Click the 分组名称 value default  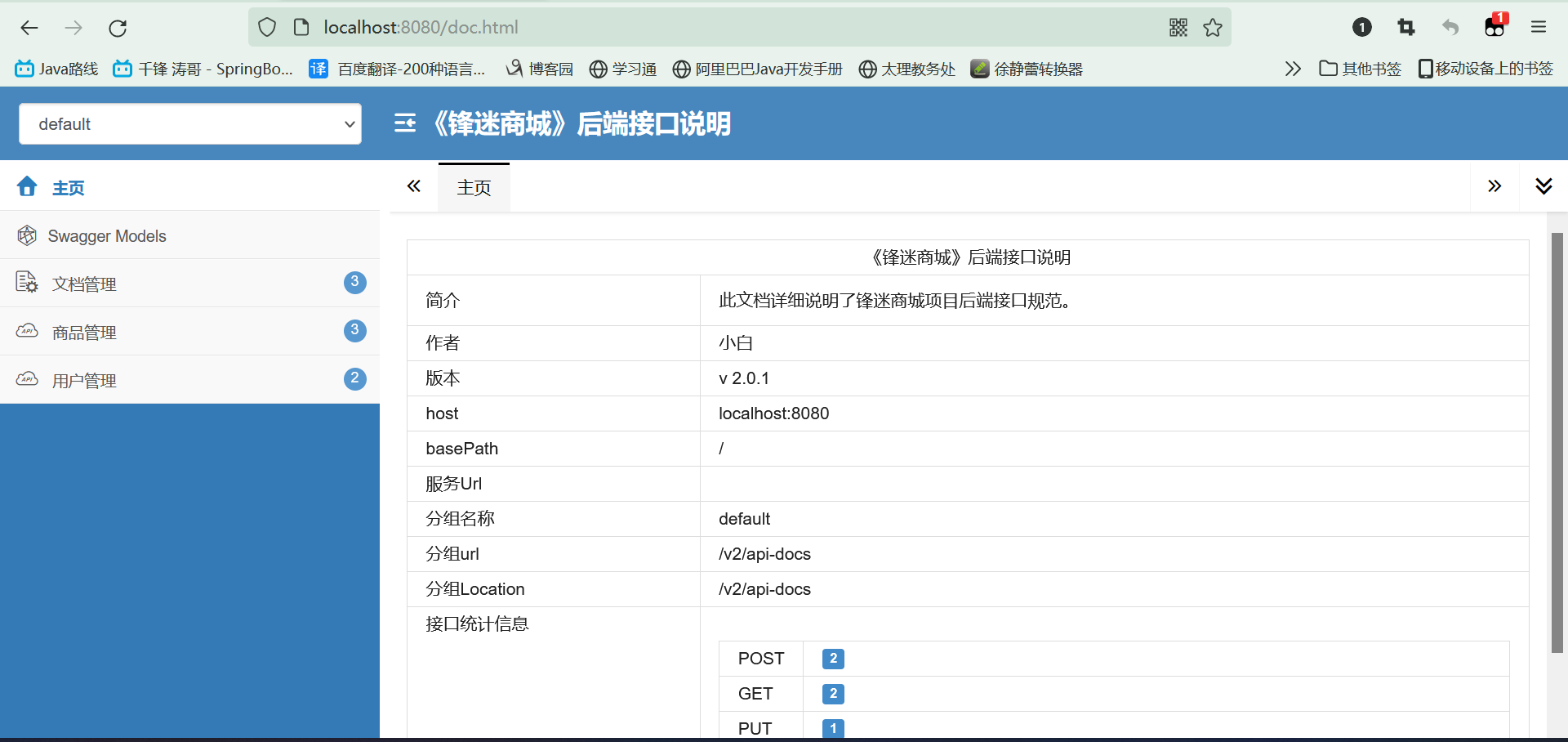[744, 519]
